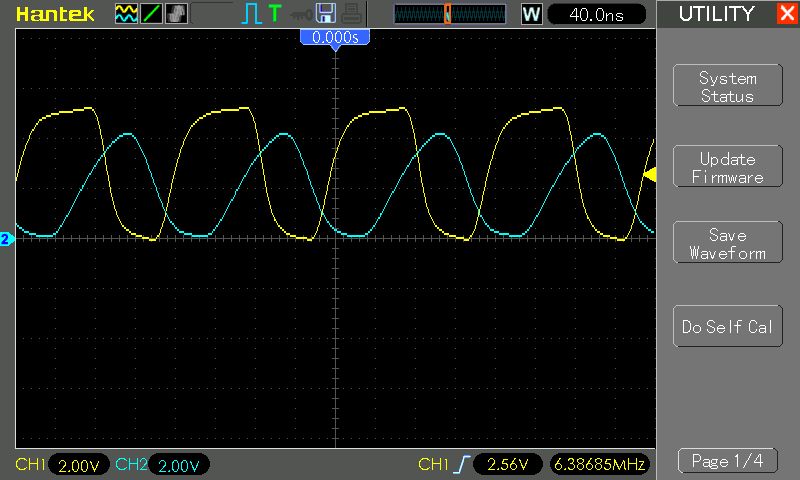Image resolution: width=800 pixels, height=480 pixels.
Task: Click the 6.38685MHz frequency readout
Action: [599, 464]
